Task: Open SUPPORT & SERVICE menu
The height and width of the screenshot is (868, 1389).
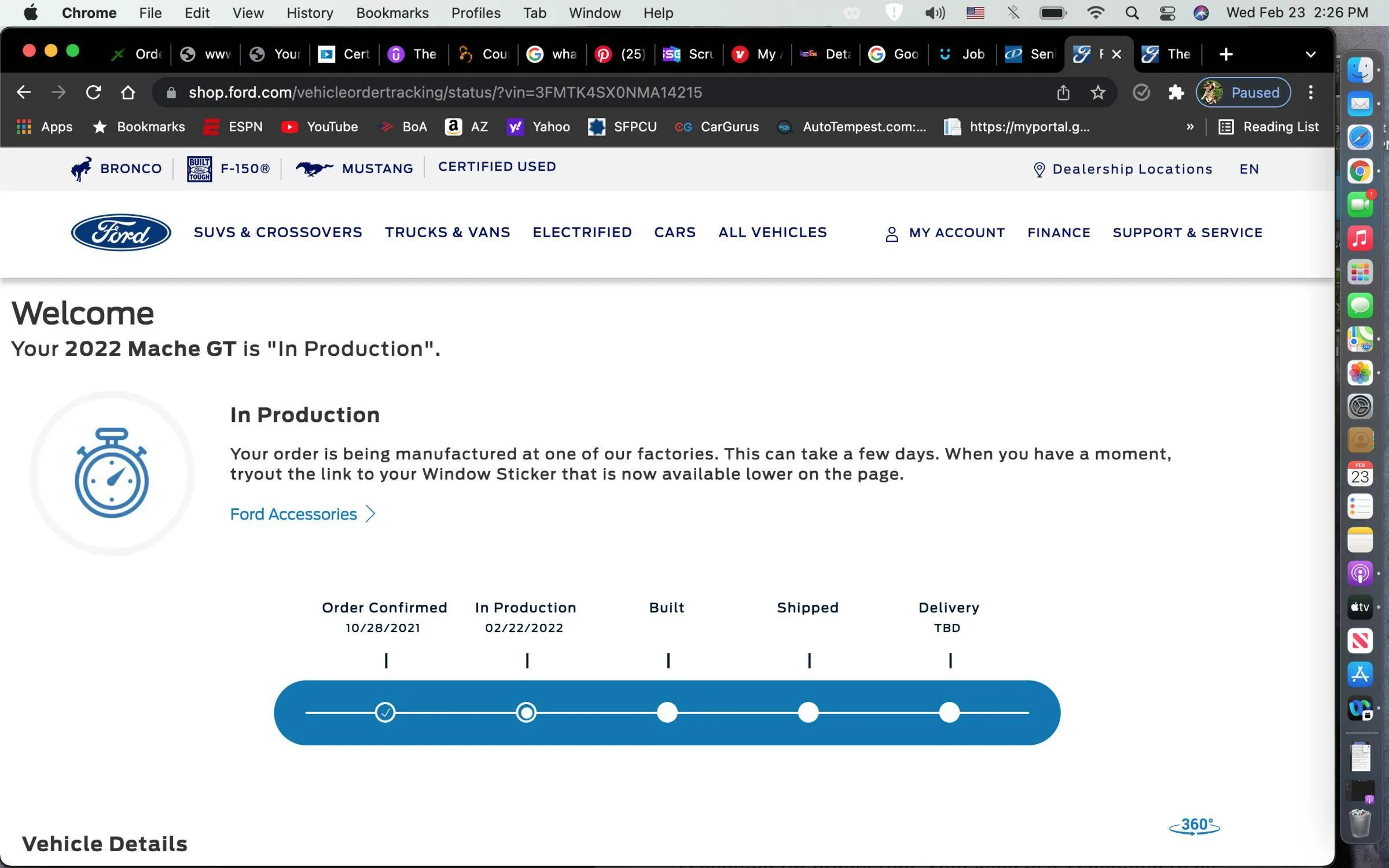Action: click(x=1188, y=233)
